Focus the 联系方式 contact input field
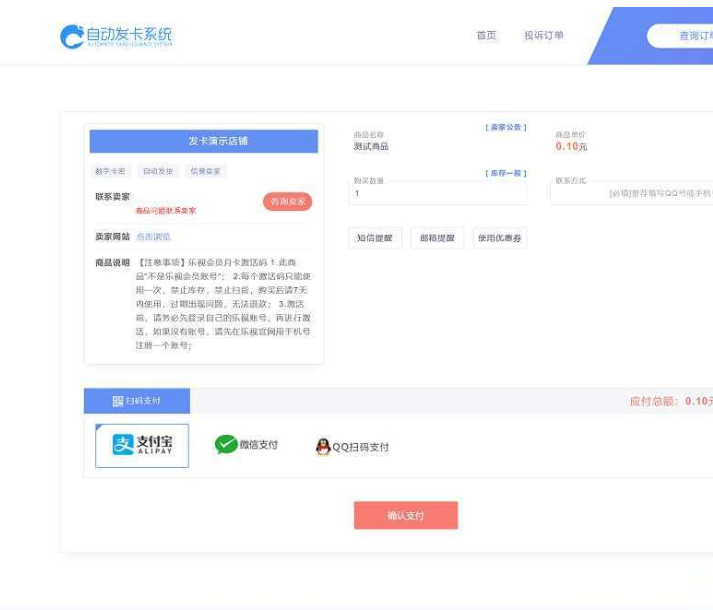 tap(632, 193)
